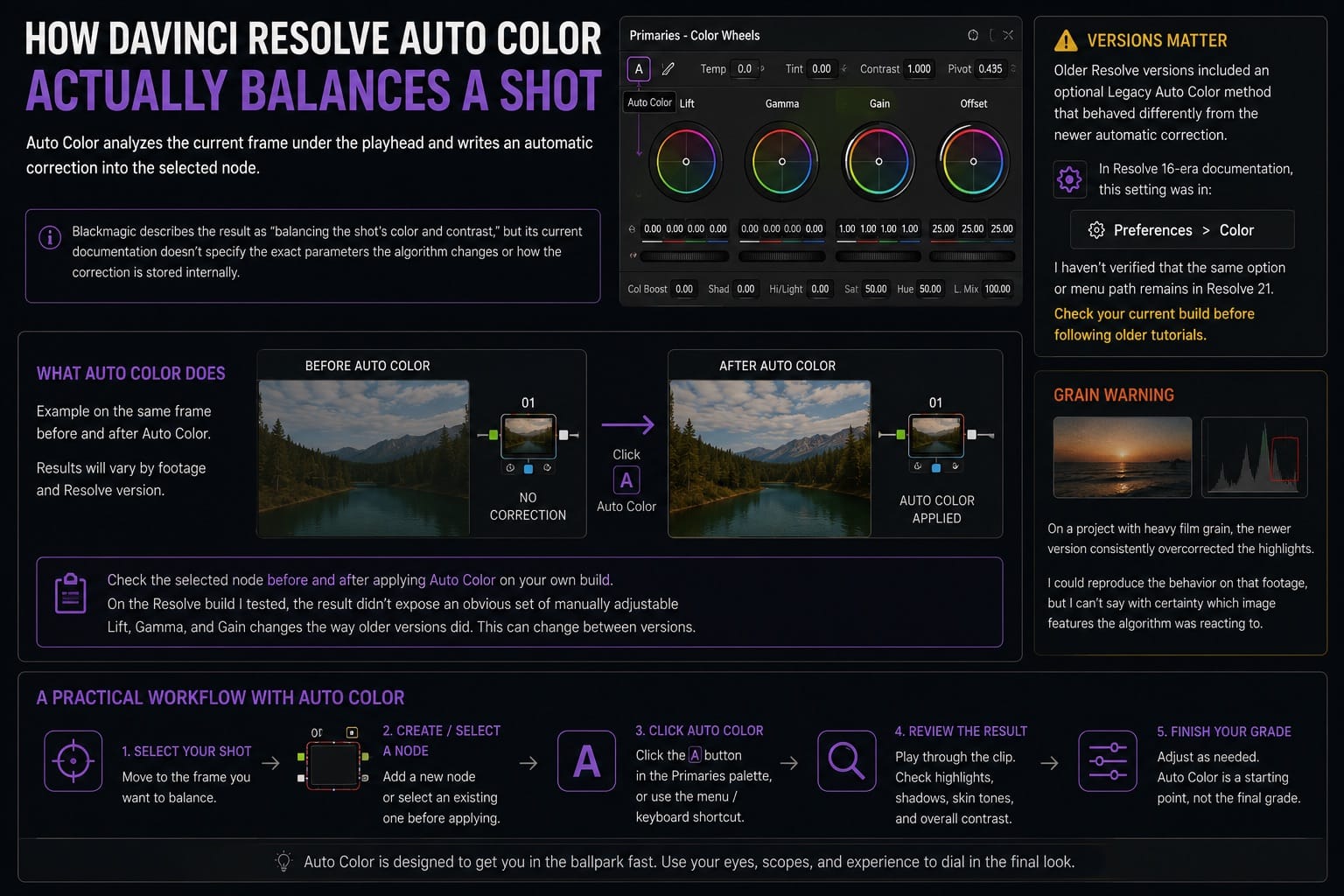Image resolution: width=1344 pixels, height=896 pixels.
Task: Click the Gain master wheel slider
Action: (878, 256)
